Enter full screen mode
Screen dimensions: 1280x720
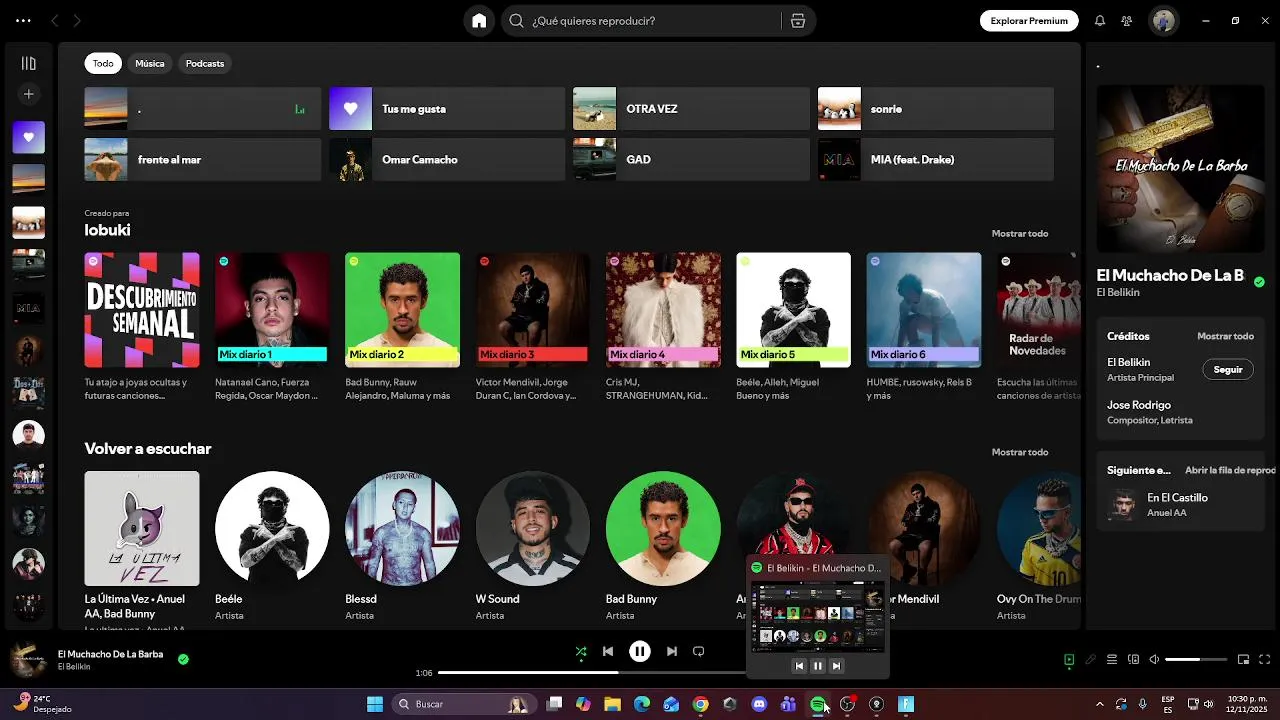tap(1265, 660)
